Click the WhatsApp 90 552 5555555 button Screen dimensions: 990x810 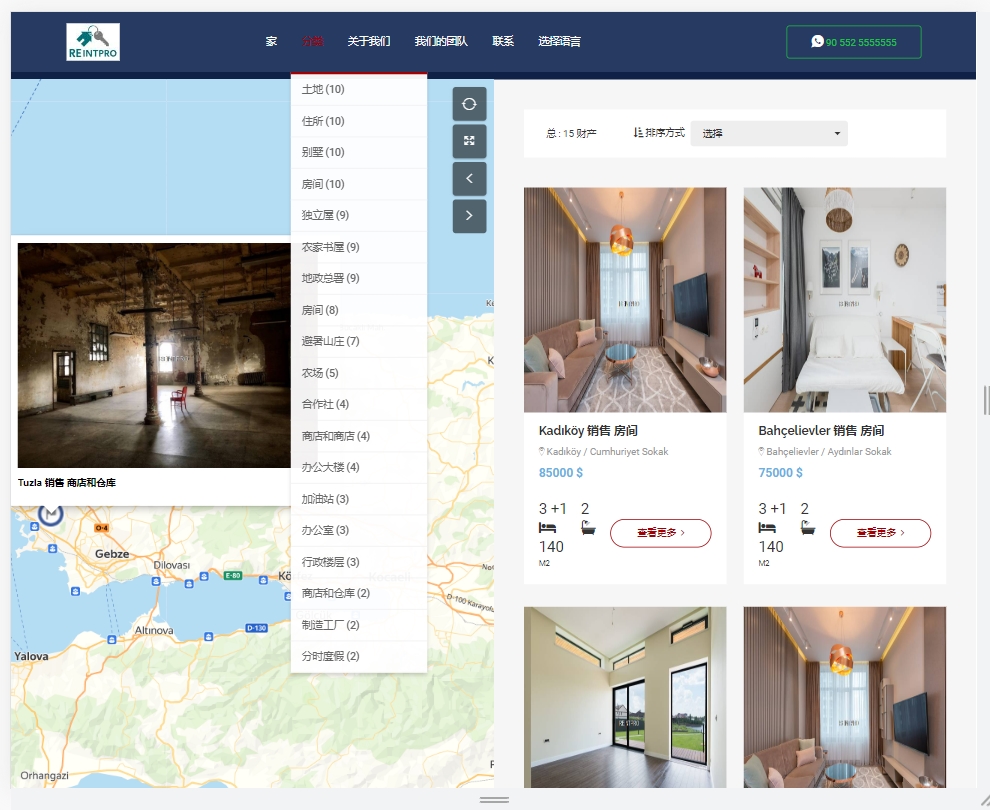pyautogui.click(x=854, y=42)
